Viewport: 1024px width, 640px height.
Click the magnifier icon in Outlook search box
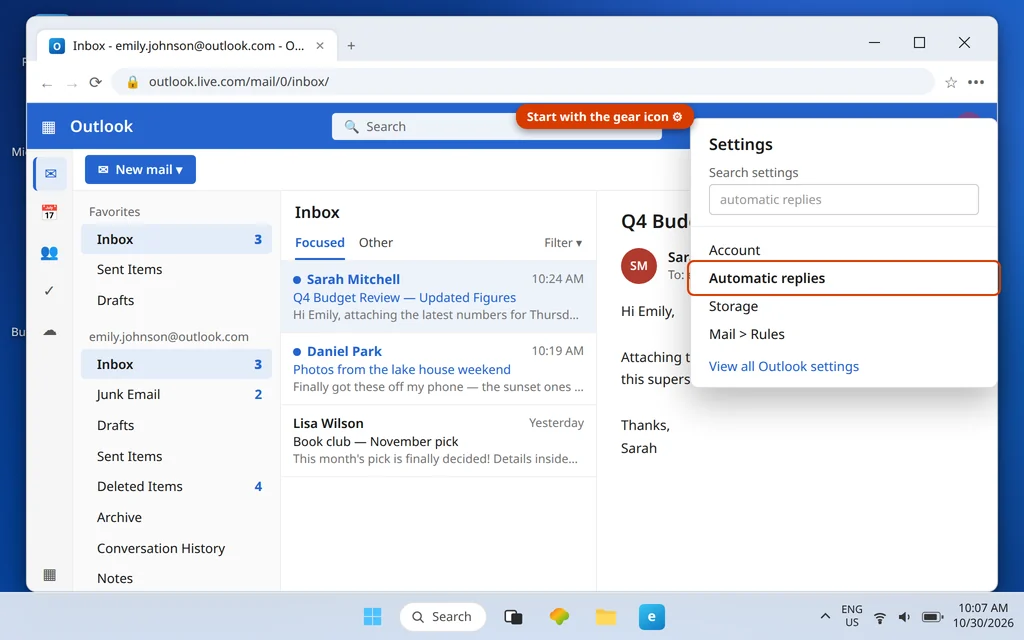point(351,127)
